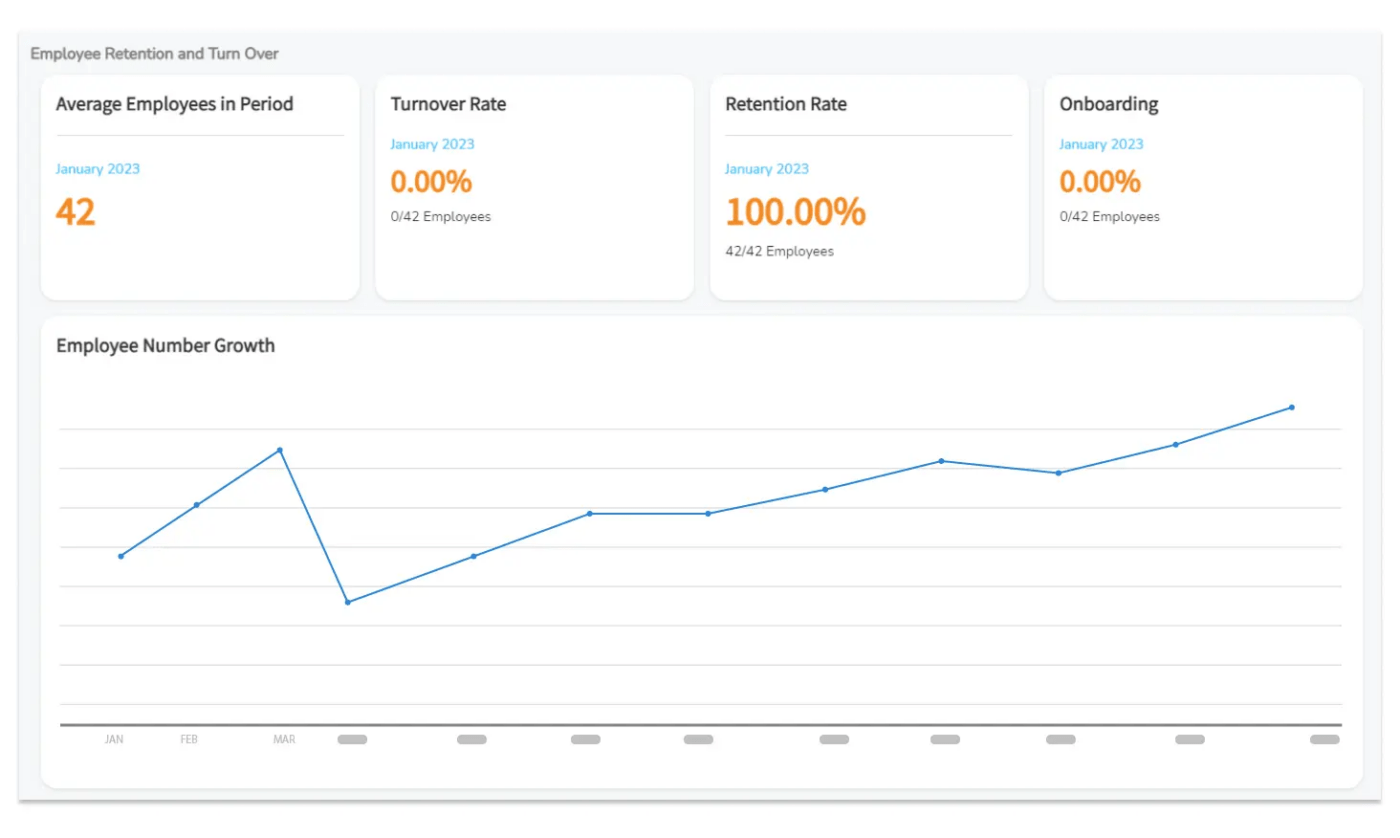Click January 2023 in Average Employees card
Screen dimensions: 1400x838
tap(98, 169)
